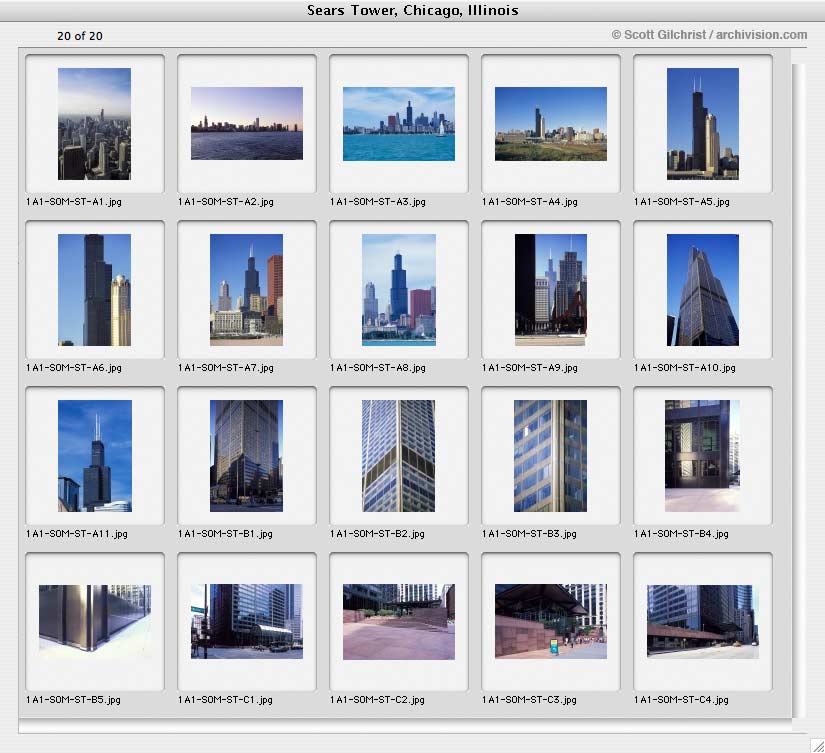Choose the 1A1-SOM-ST-B3.jpg window detail thumbnail

(550, 456)
